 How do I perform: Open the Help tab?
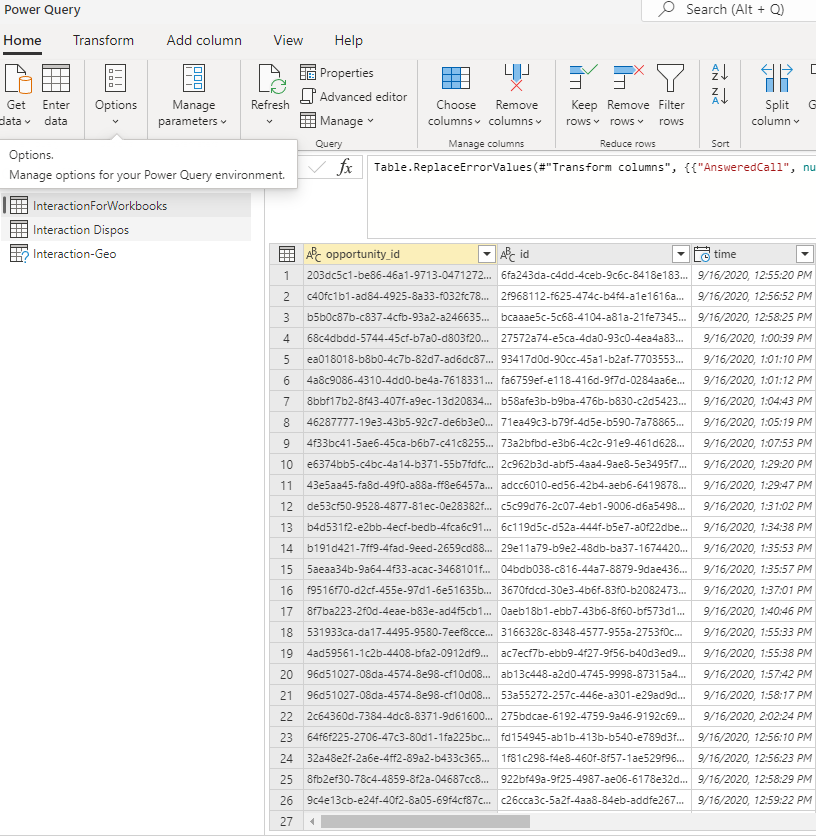(x=348, y=41)
